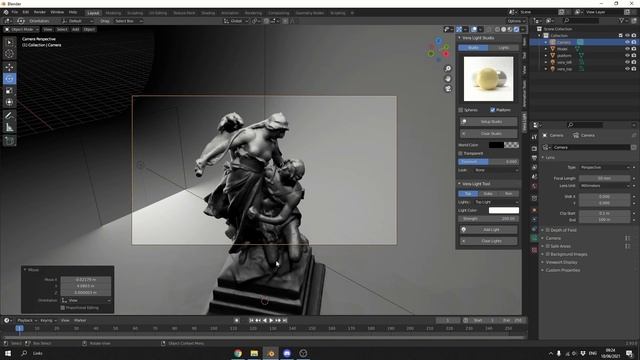Open the Object Mode dropdown
The width and height of the screenshot is (640, 360).
21,29
